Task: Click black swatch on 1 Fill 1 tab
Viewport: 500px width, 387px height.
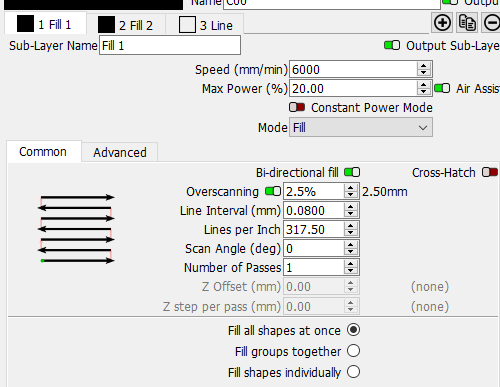Action: (25, 24)
